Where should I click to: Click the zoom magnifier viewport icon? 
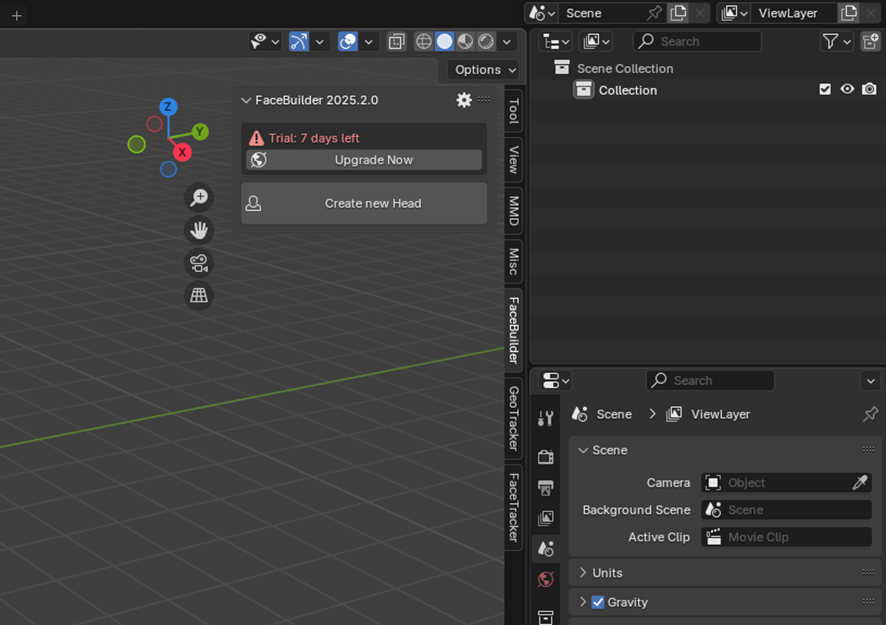pyautogui.click(x=199, y=198)
